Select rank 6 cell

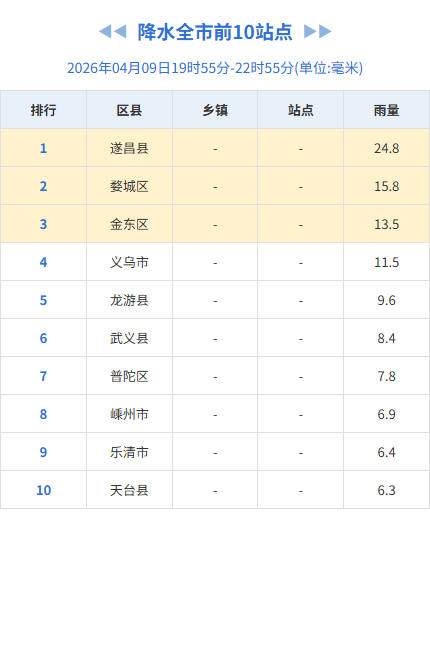coord(44,338)
